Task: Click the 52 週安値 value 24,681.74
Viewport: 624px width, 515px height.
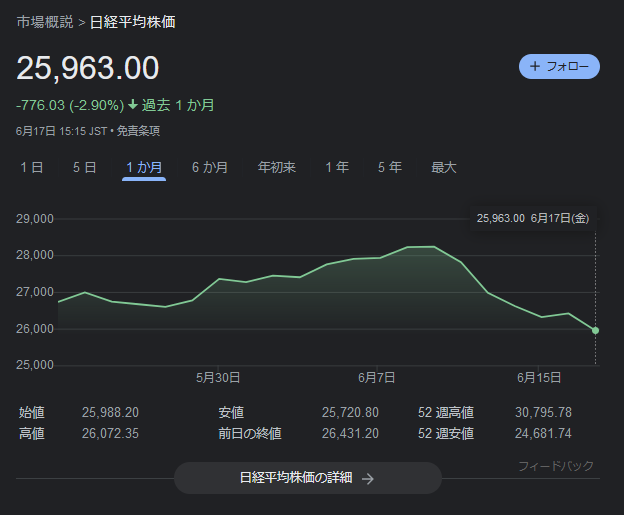Action: pyautogui.click(x=543, y=433)
